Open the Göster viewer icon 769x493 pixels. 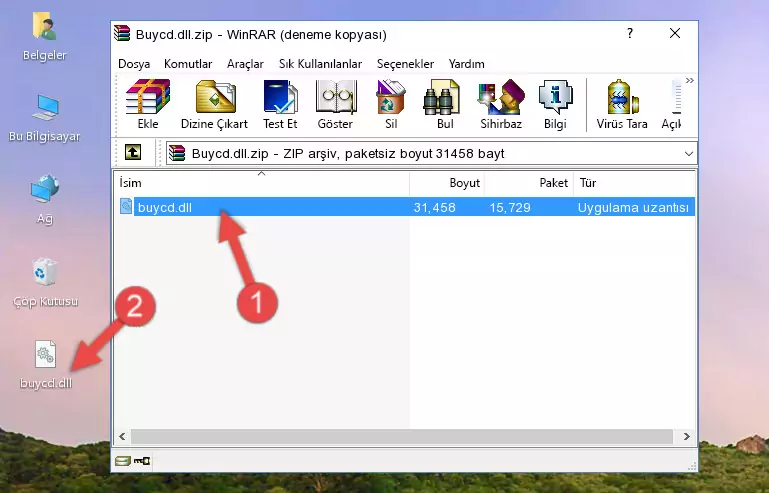point(335,104)
